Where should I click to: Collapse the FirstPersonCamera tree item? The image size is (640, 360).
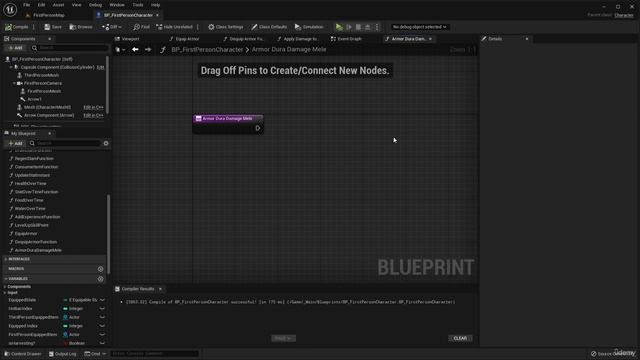point(14,83)
